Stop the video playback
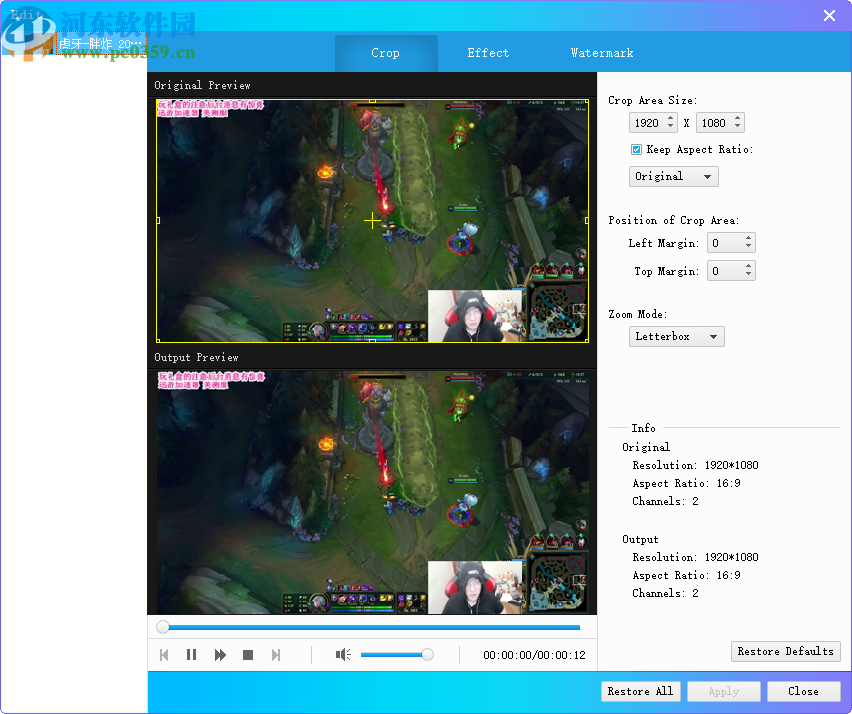This screenshot has height=714, width=852. (248, 655)
